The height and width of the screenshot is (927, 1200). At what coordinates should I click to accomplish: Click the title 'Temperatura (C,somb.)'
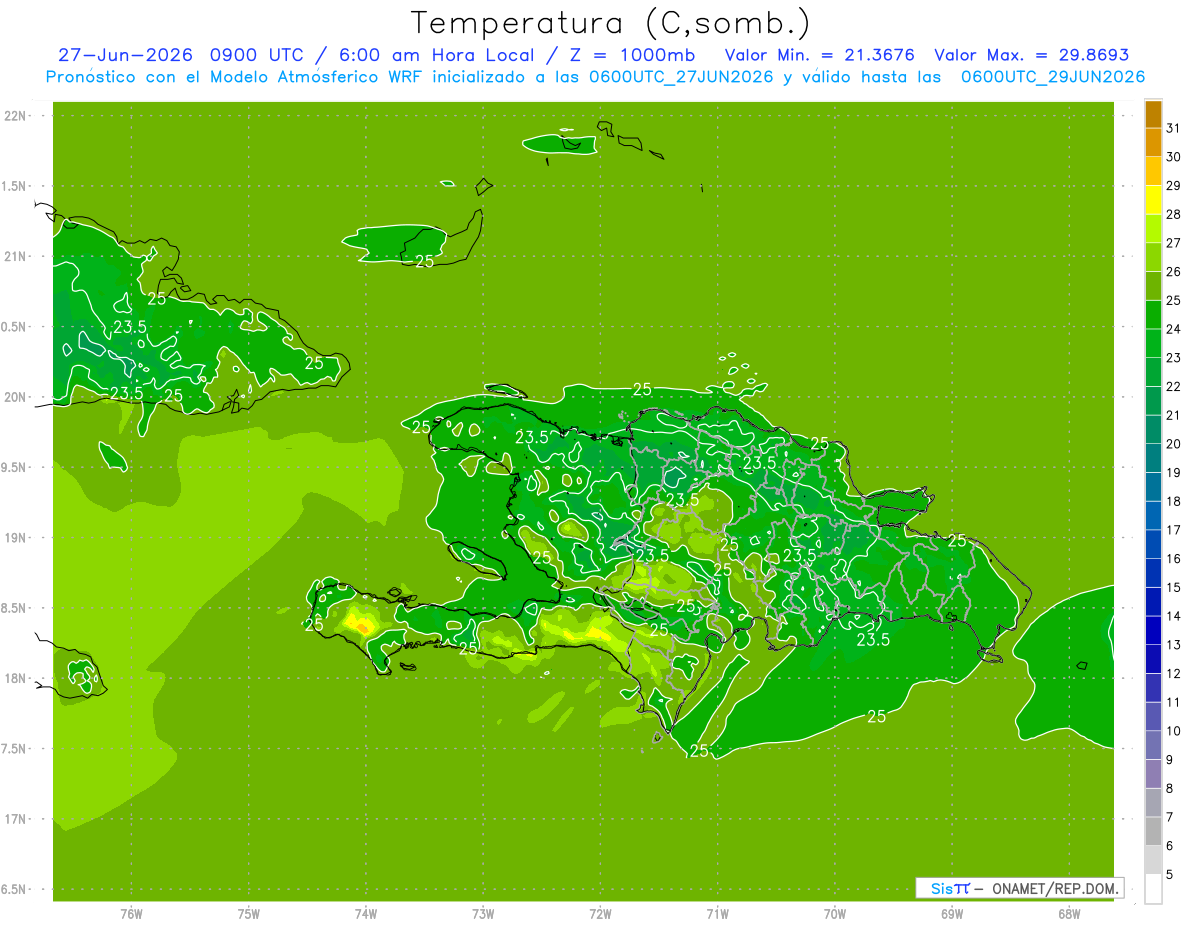[610, 24]
